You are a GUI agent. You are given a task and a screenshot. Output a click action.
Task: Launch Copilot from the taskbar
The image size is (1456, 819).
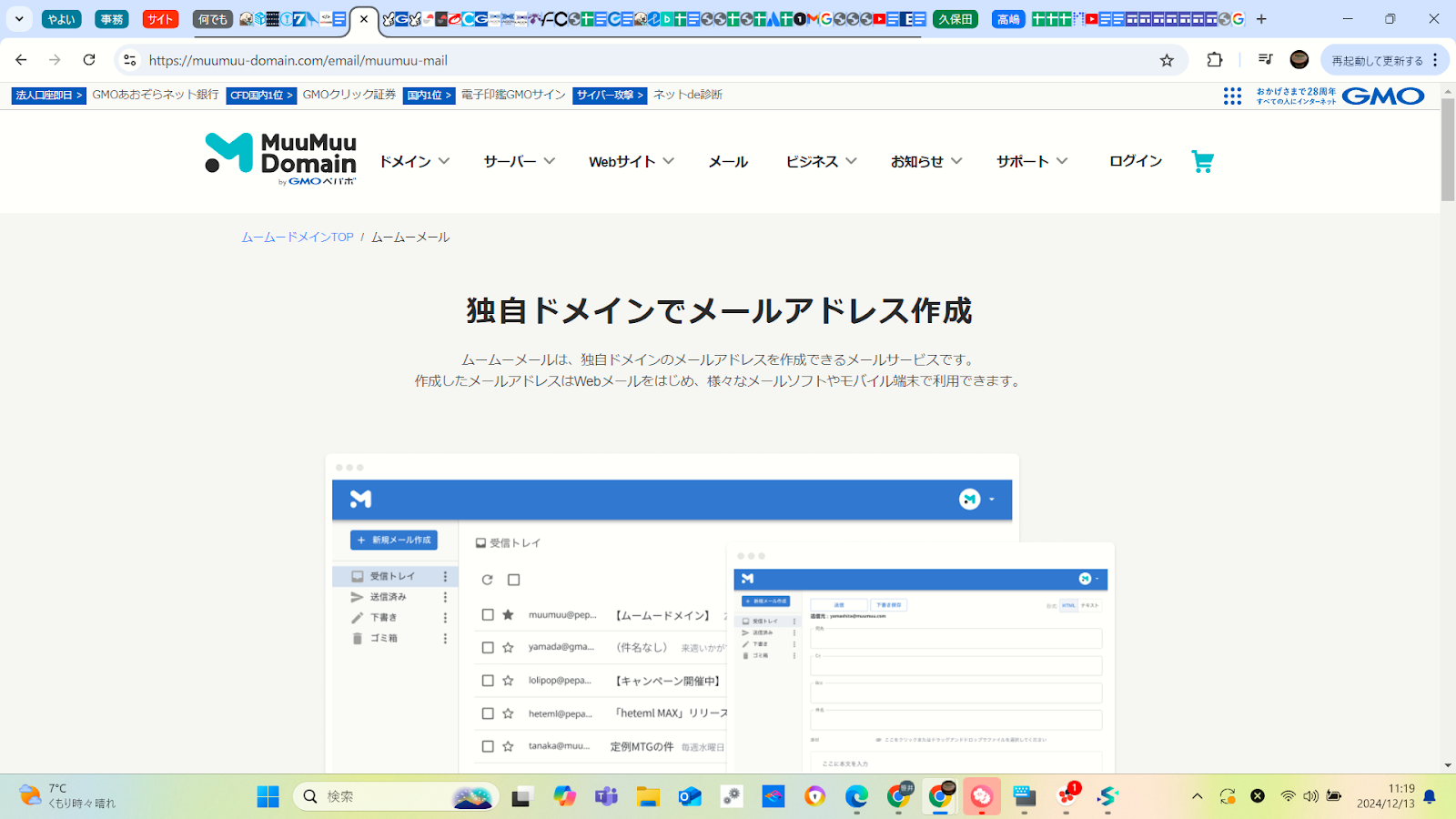click(x=564, y=797)
